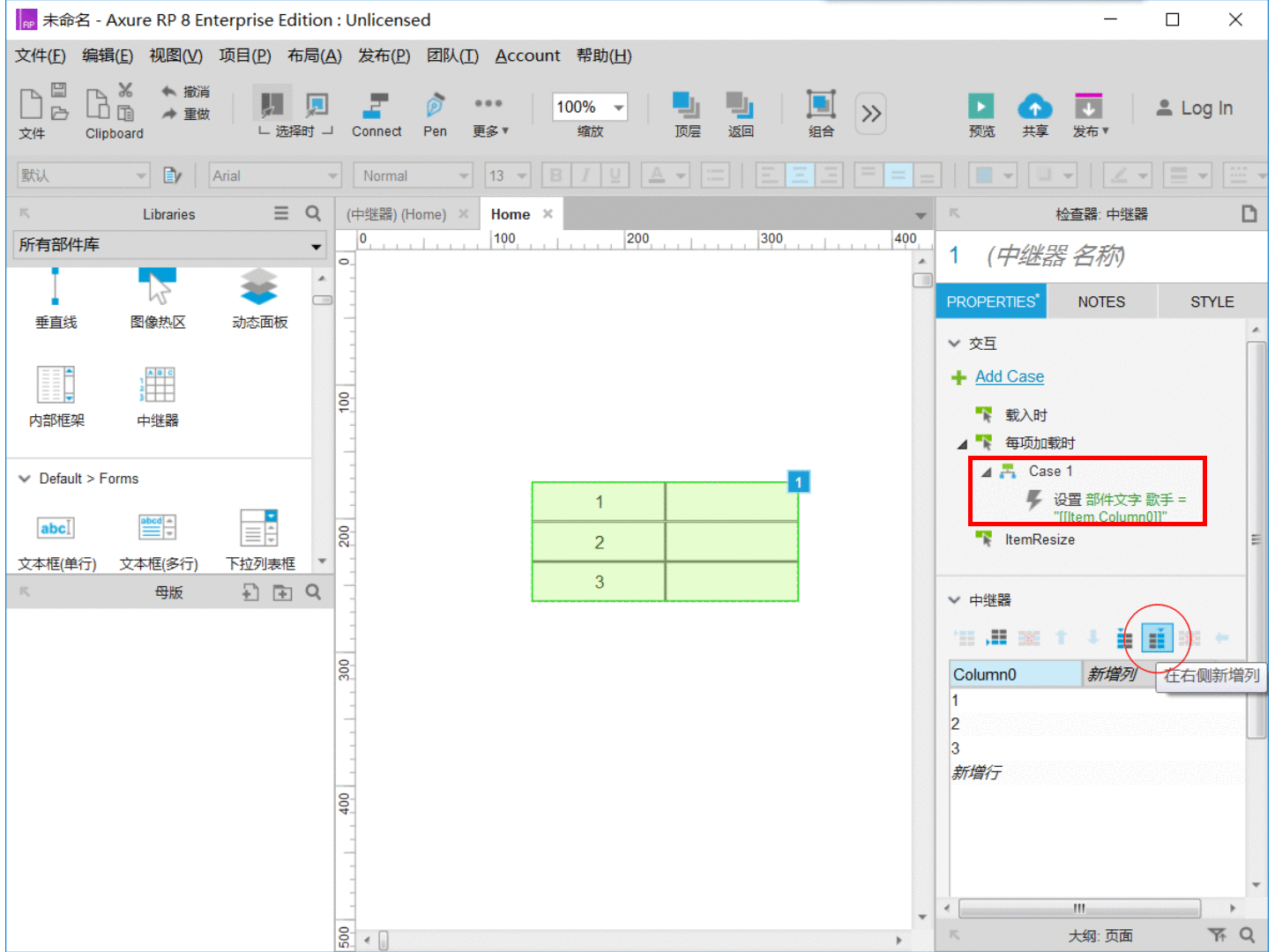Toggle Bold text formatting

555,175
